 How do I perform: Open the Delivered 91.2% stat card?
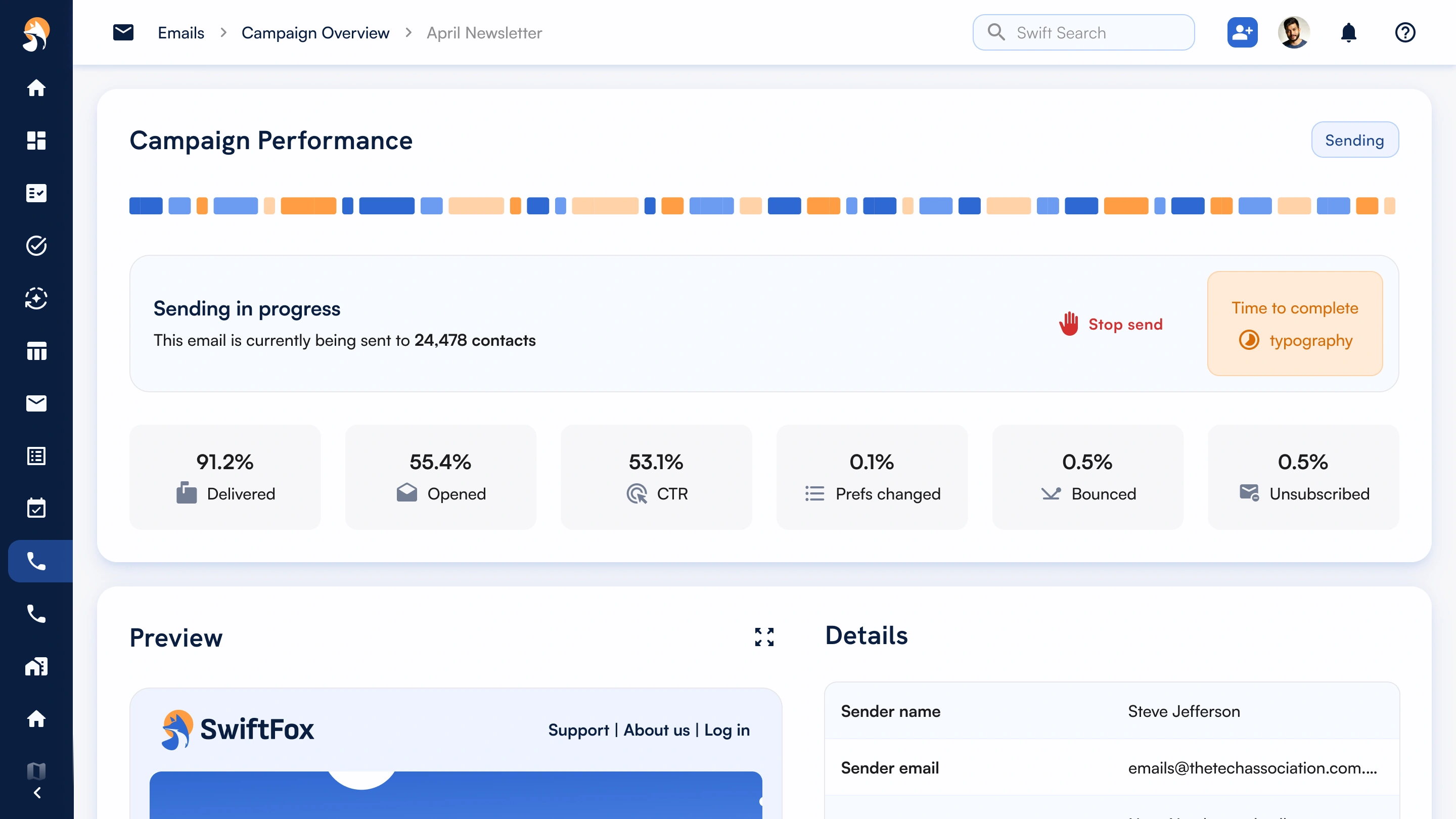point(225,477)
